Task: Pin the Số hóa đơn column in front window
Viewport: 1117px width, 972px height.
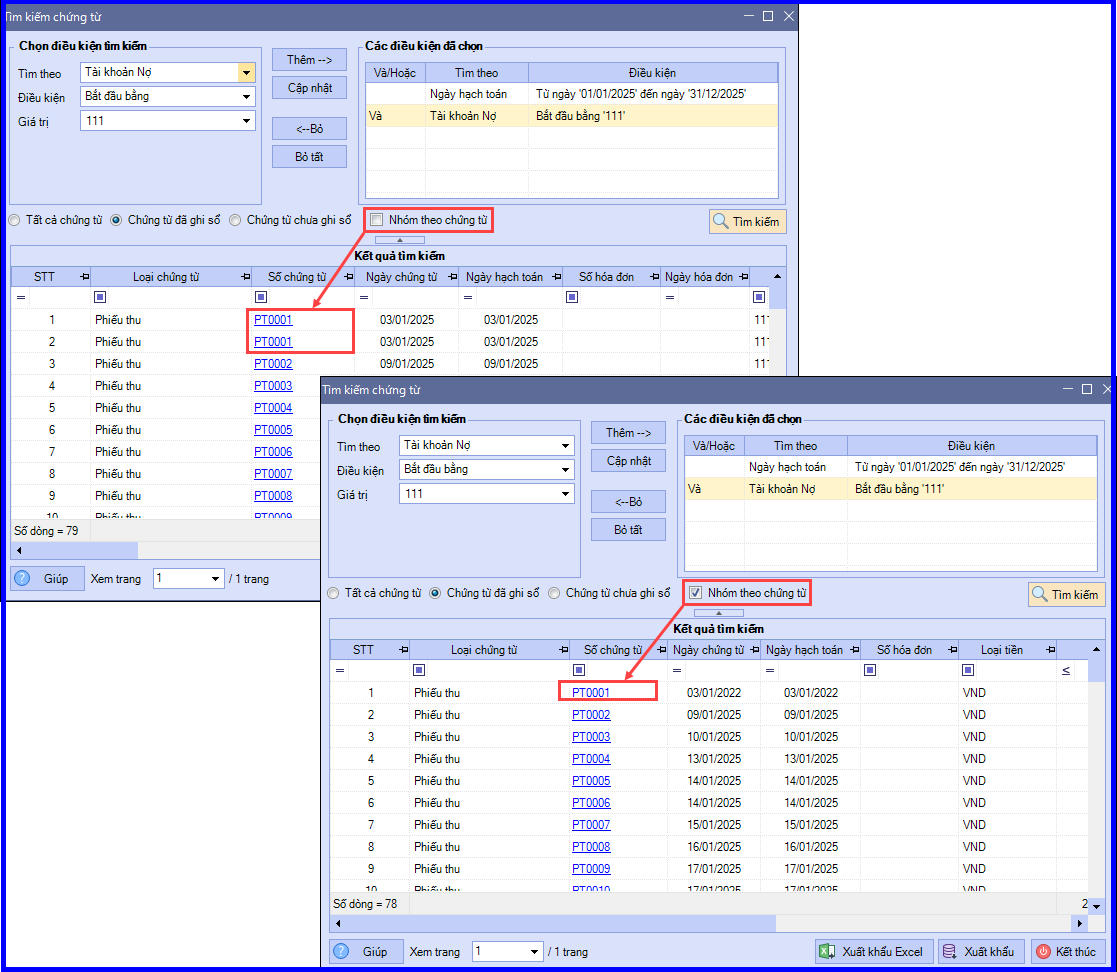Action: [952, 650]
